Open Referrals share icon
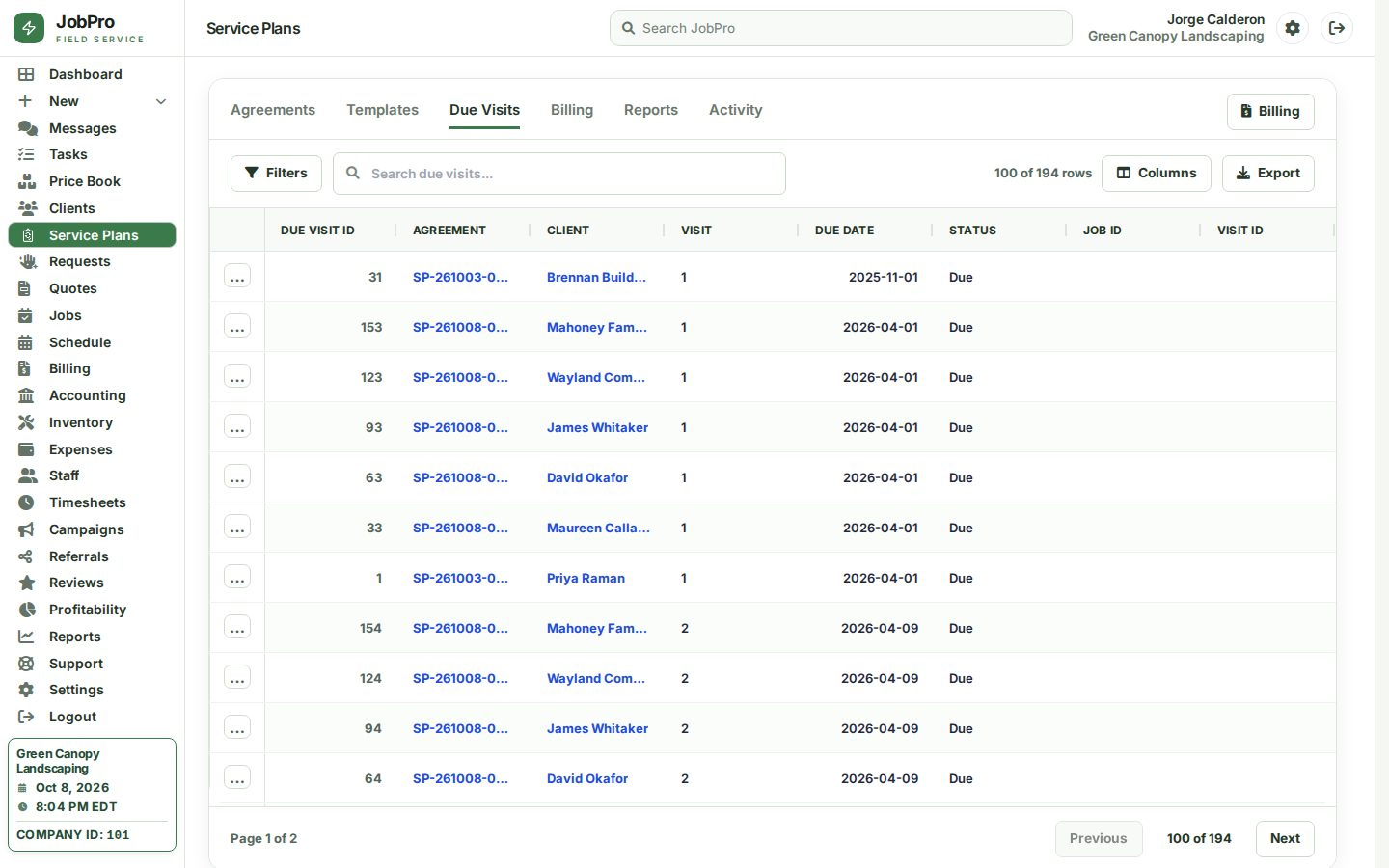The height and width of the screenshot is (868, 1389). 26,556
